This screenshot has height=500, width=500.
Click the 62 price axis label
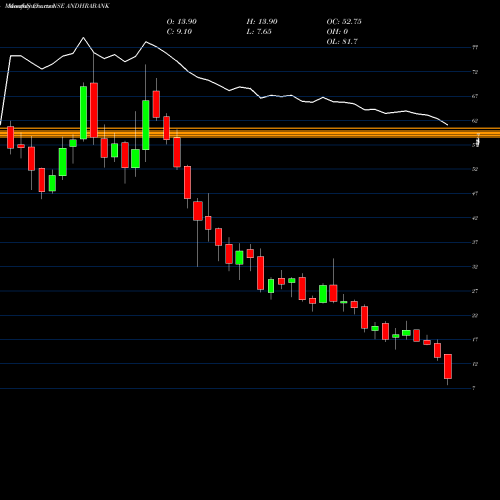coord(475,121)
